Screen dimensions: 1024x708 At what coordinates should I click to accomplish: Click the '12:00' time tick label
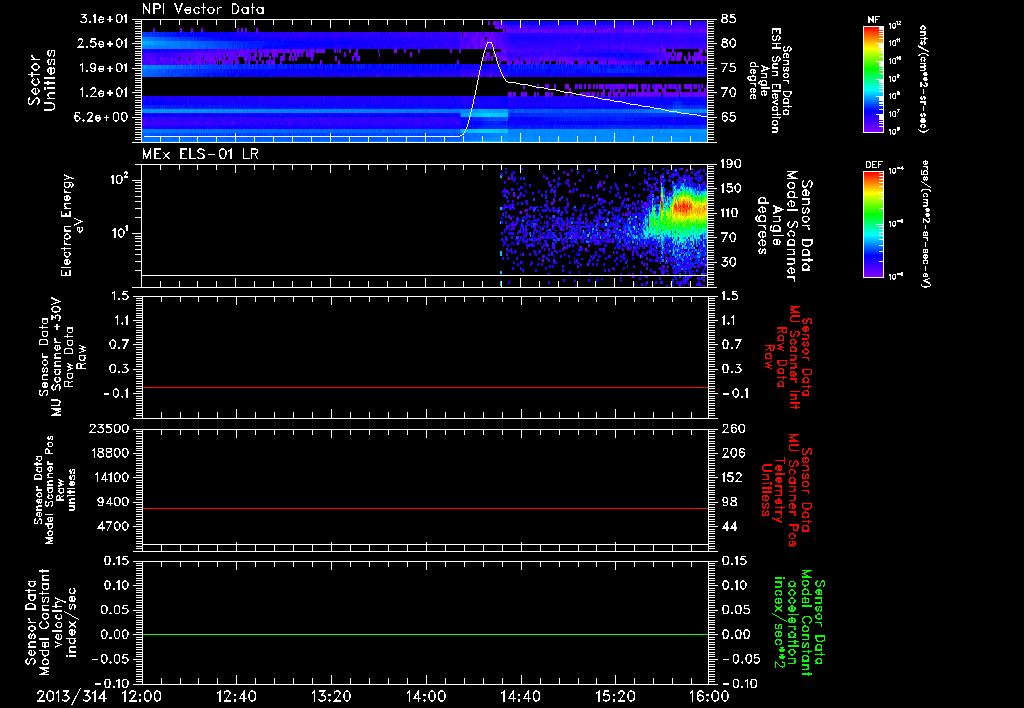click(x=142, y=696)
